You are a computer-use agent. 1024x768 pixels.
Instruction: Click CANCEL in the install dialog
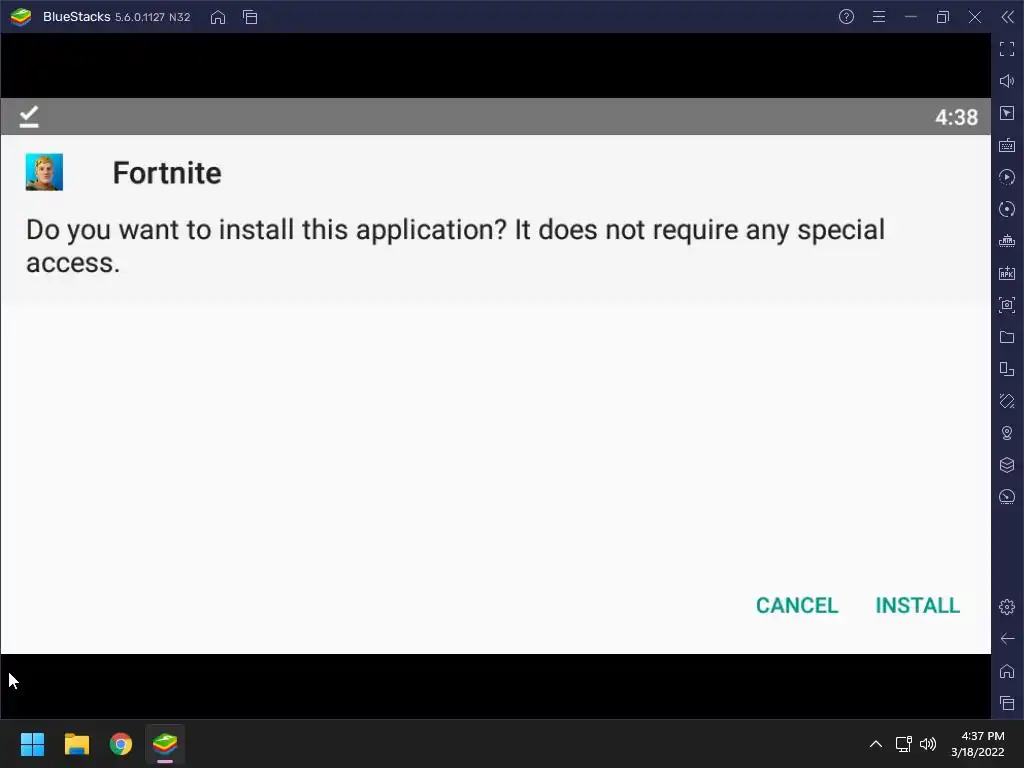point(797,605)
